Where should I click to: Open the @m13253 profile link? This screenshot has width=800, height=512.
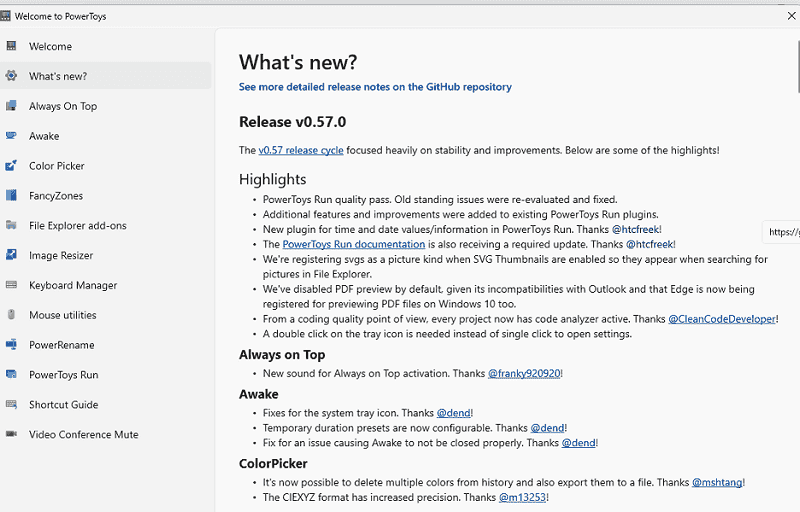522,497
